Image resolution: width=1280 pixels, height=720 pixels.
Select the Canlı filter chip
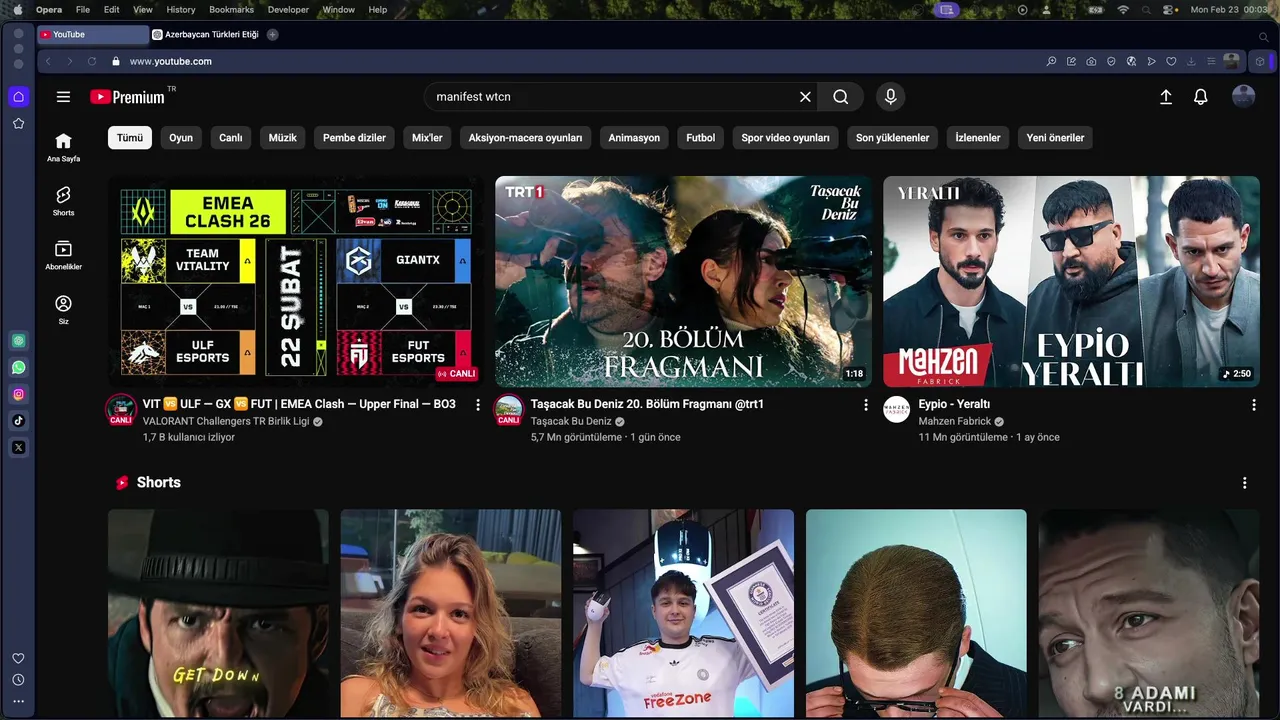[231, 138]
